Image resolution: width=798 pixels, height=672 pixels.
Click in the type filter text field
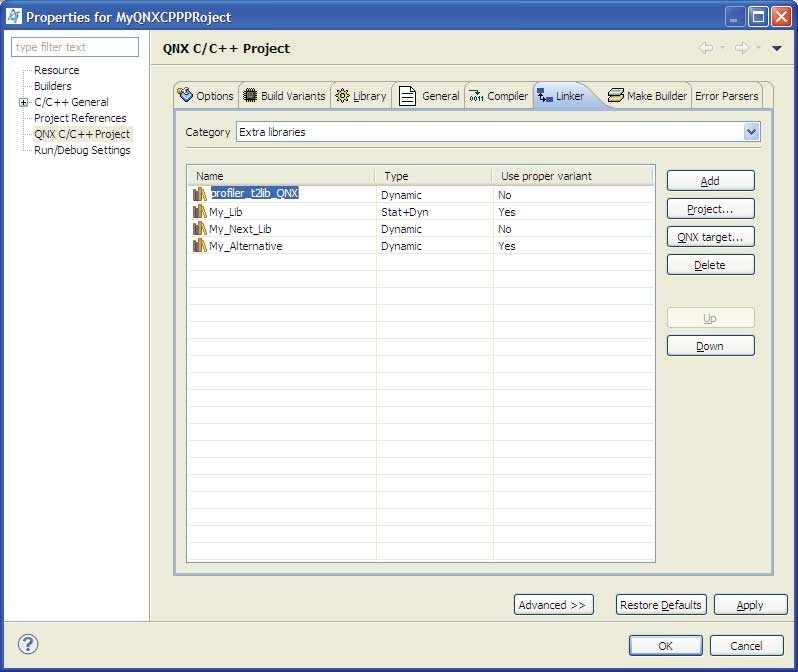click(x=75, y=47)
